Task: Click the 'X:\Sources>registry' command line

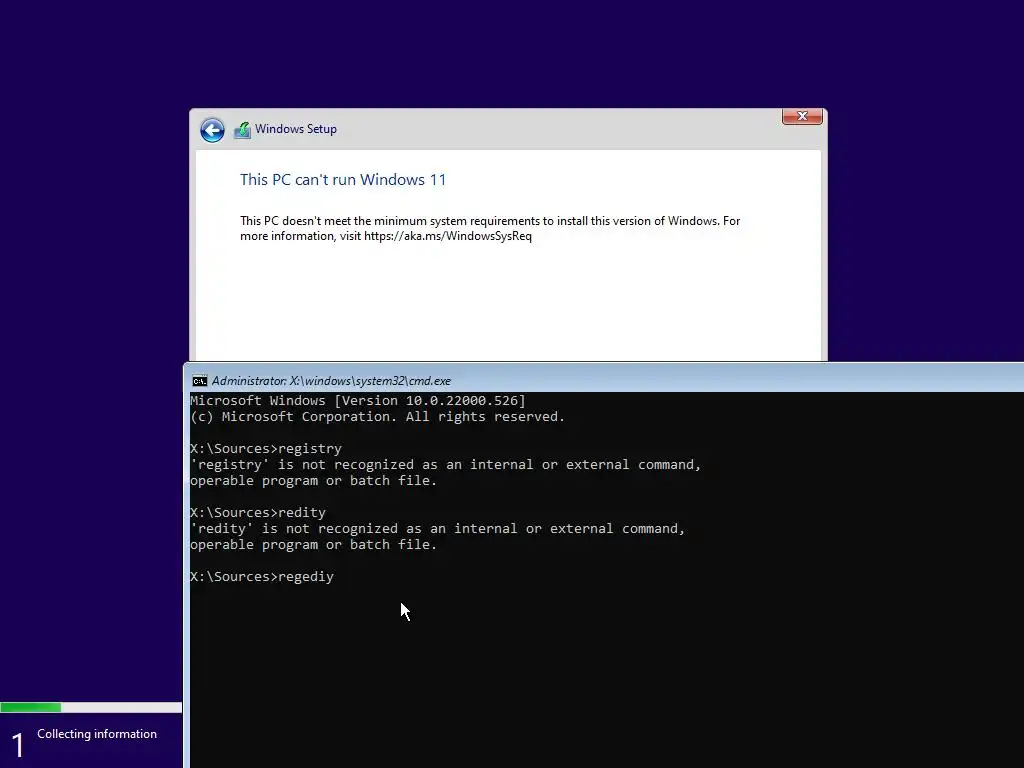Action: click(x=266, y=449)
